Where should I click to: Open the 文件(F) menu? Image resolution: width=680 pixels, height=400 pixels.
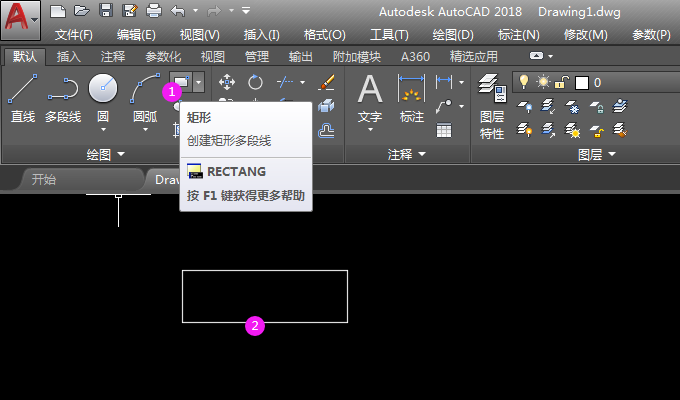[x=74, y=35]
